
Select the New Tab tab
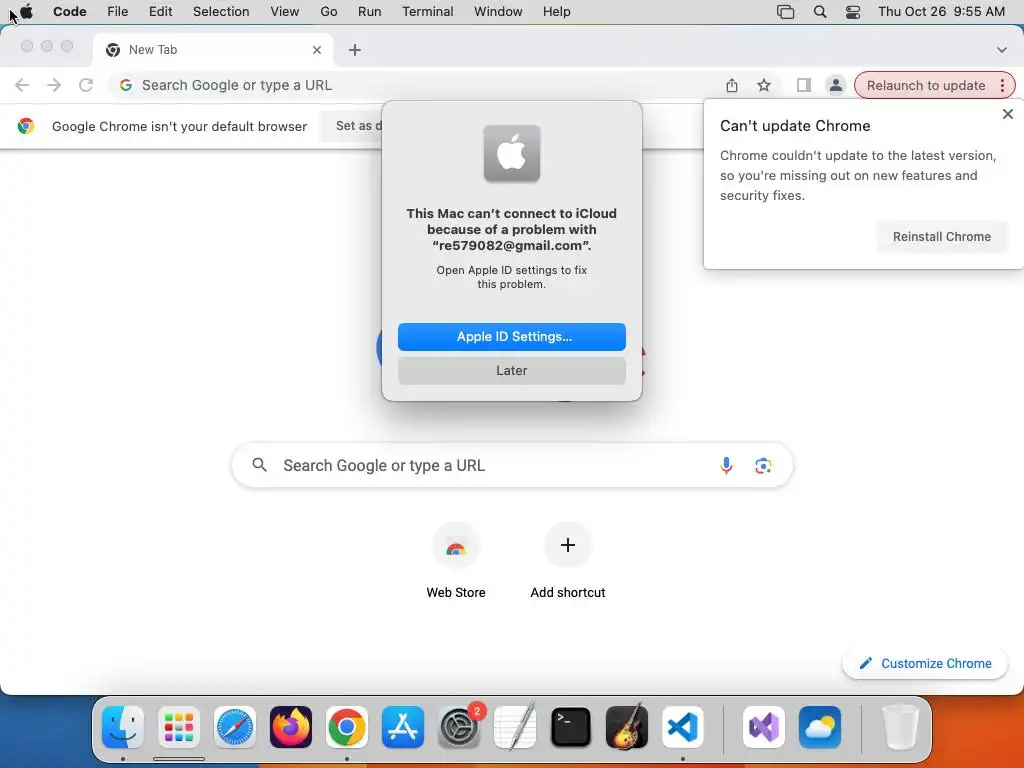click(x=212, y=50)
